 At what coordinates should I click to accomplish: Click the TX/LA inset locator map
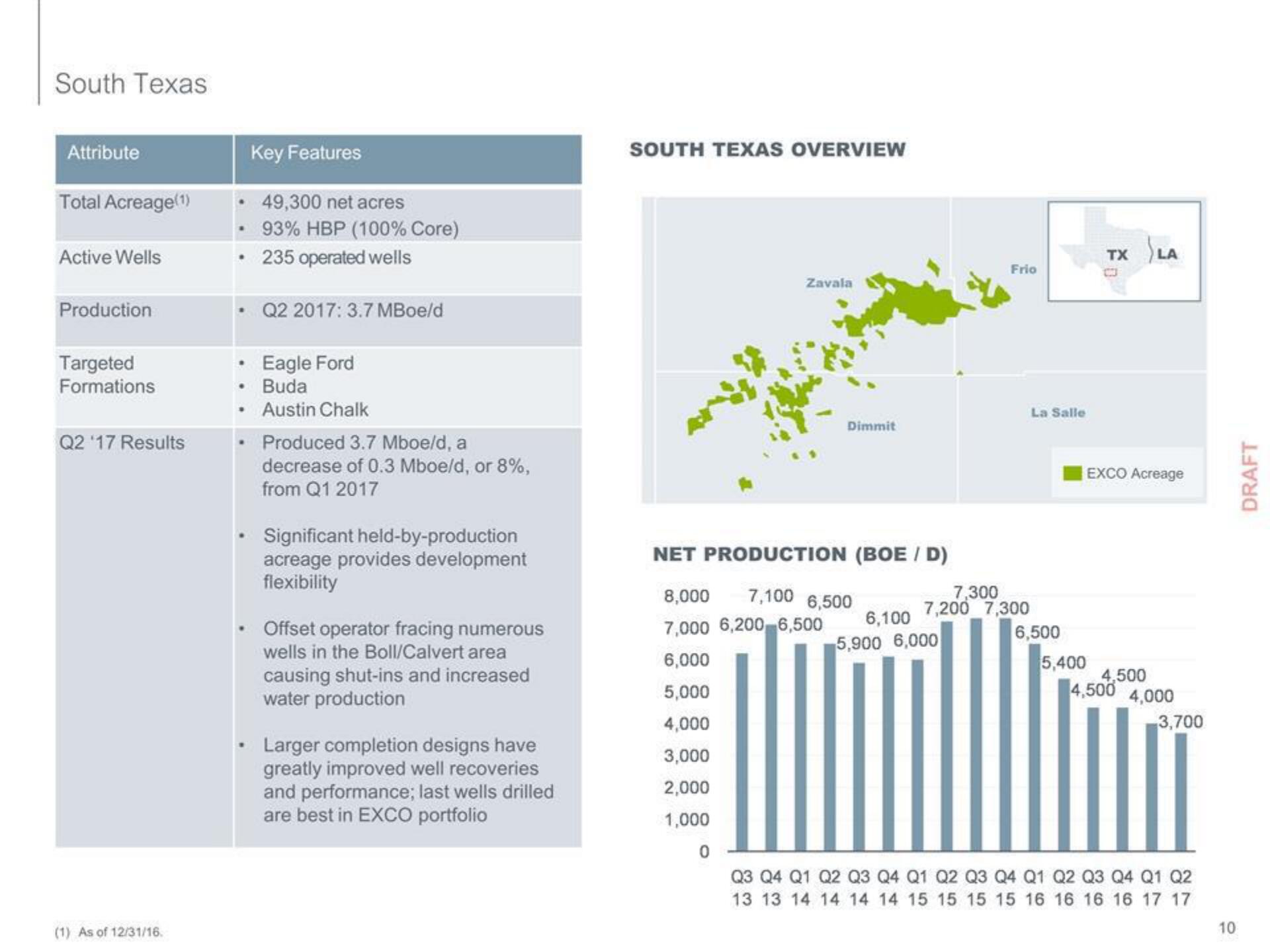tap(1124, 251)
